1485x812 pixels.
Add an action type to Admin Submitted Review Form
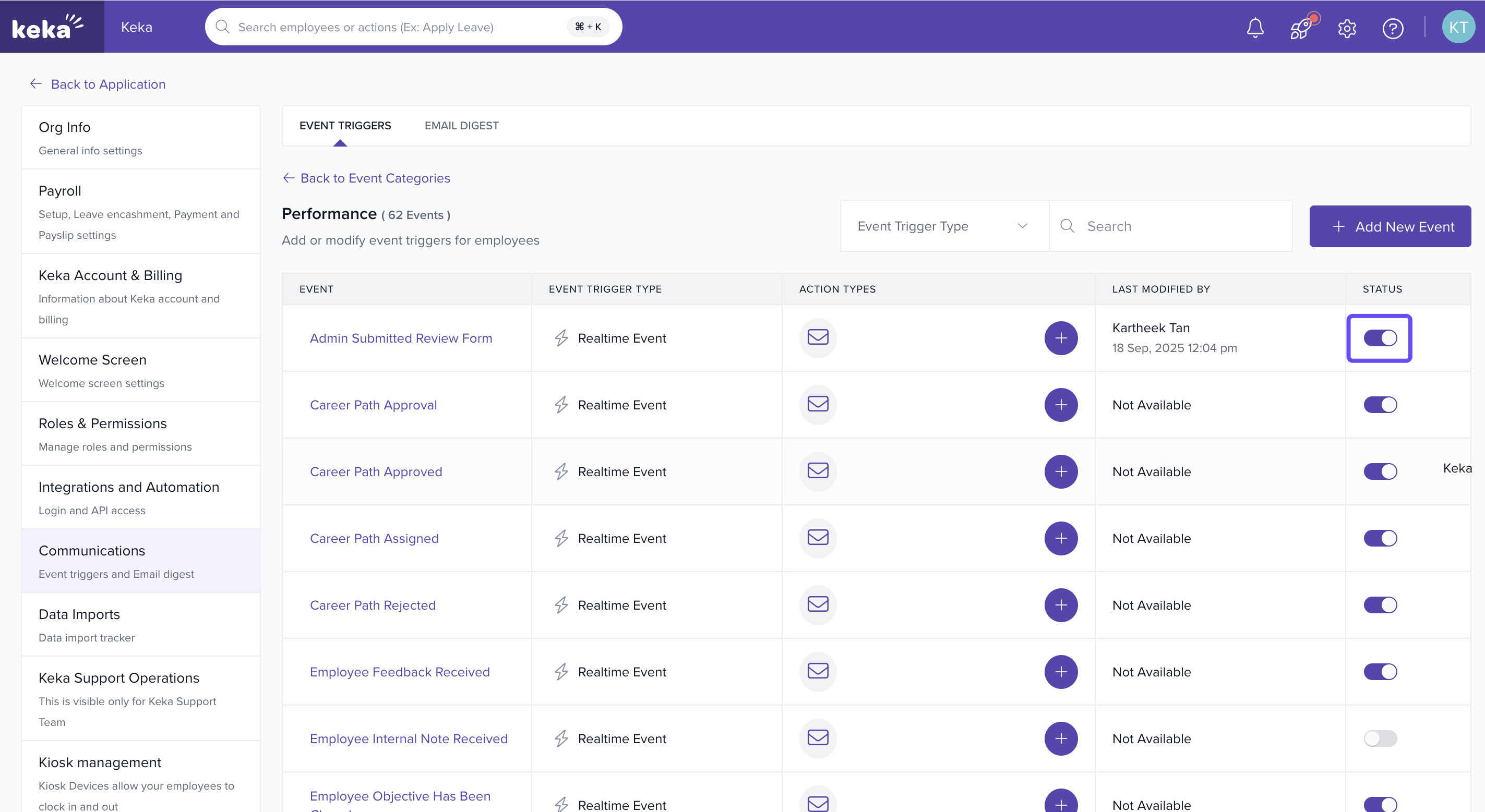pos(1061,338)
